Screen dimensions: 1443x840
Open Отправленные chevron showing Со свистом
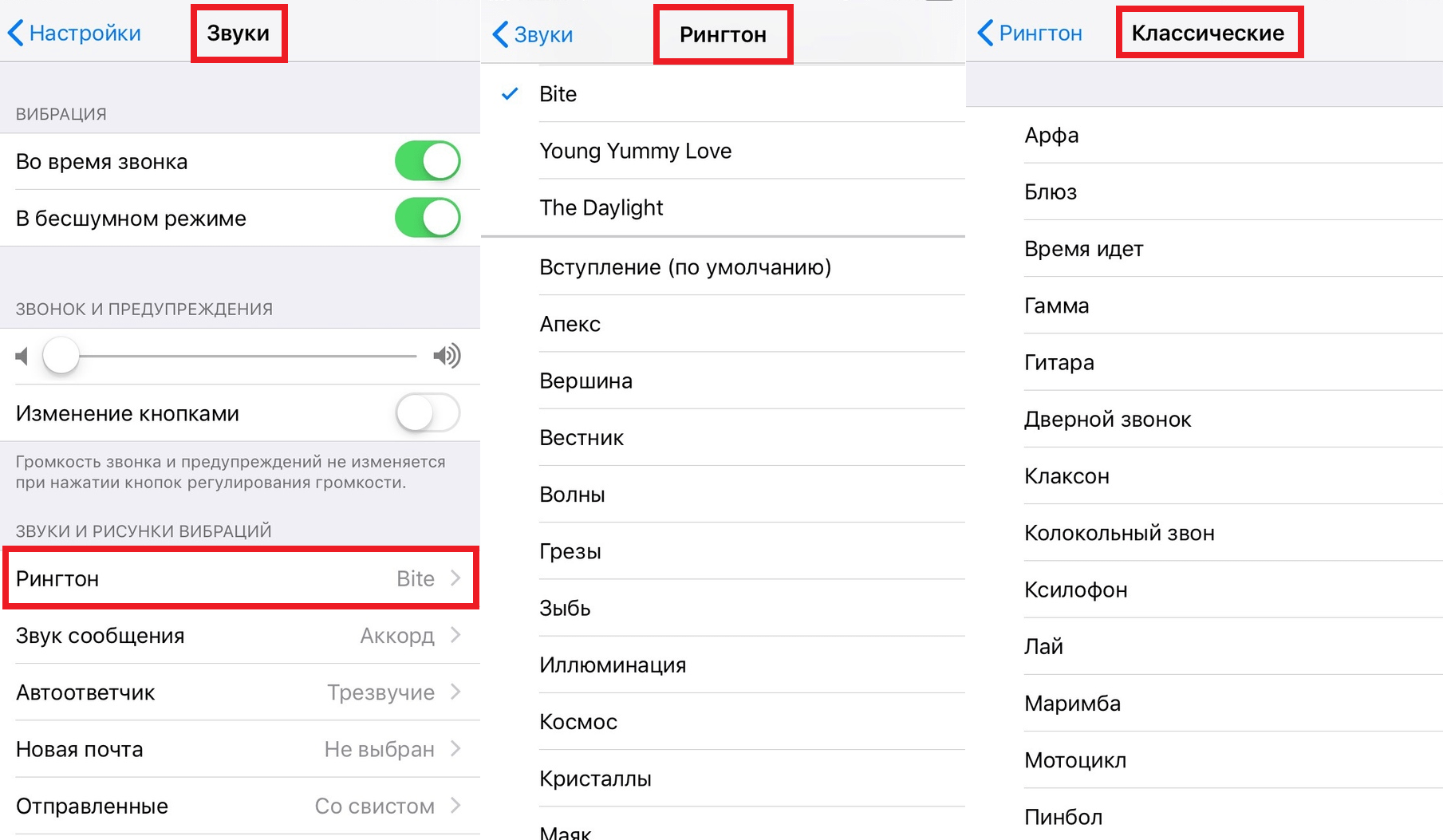(x=455, y=806)
